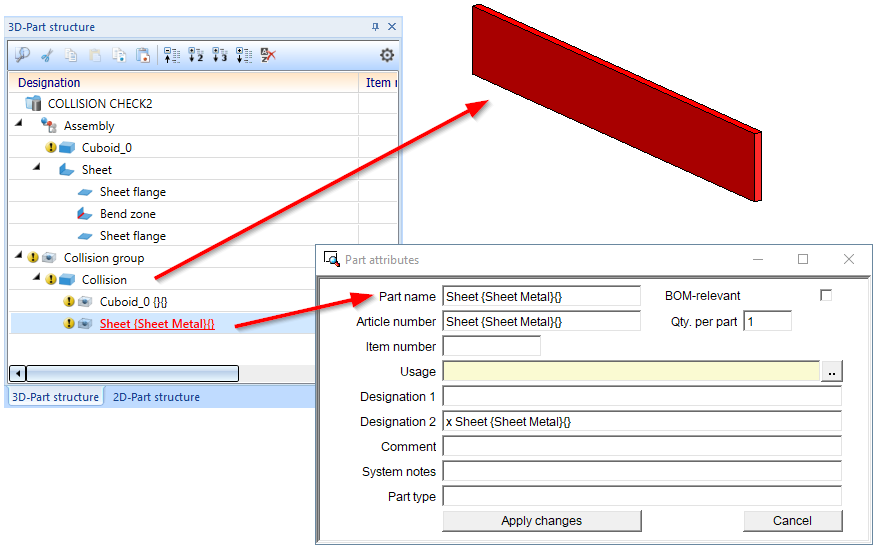
Task: Select Cuboid_0 {}{} under Collision
Action: [134, 302]
